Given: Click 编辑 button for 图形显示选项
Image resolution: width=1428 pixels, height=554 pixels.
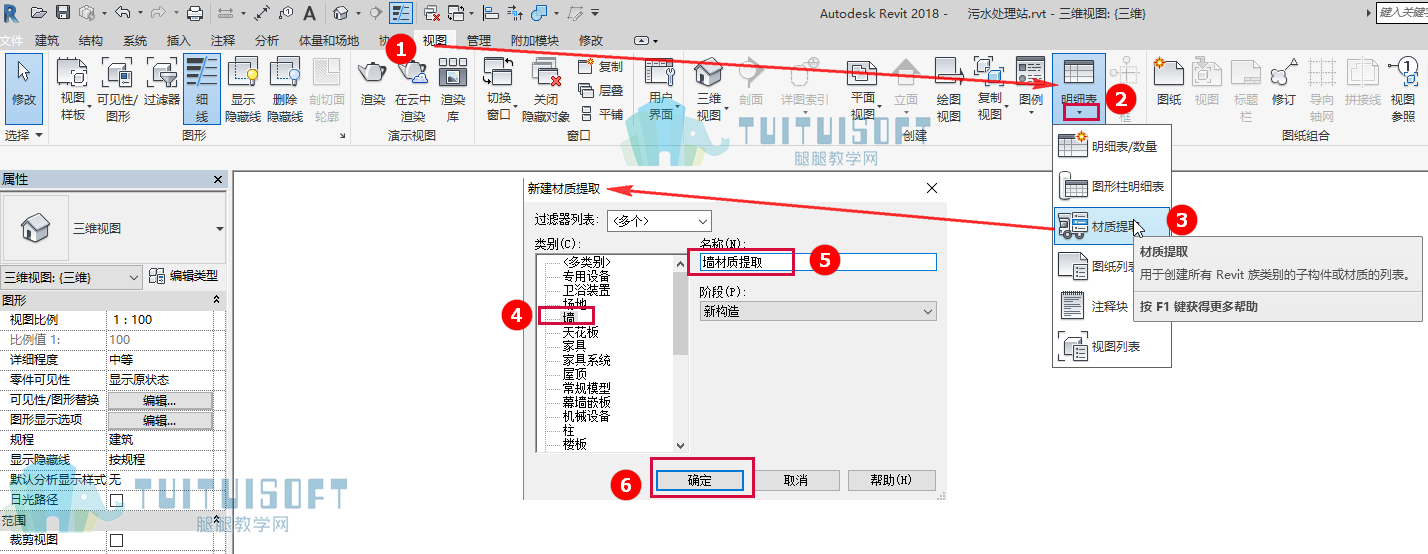Looking at the screenshot, I should pyautogui.click(x=160, y=420).
